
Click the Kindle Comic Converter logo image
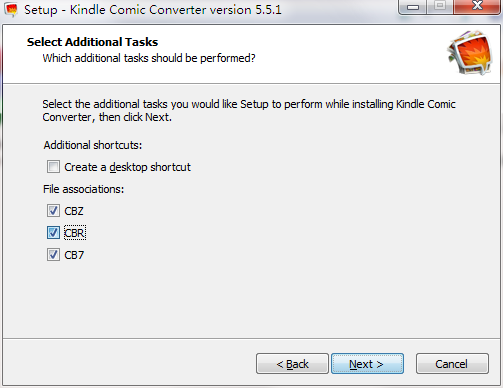coord(470,52)
